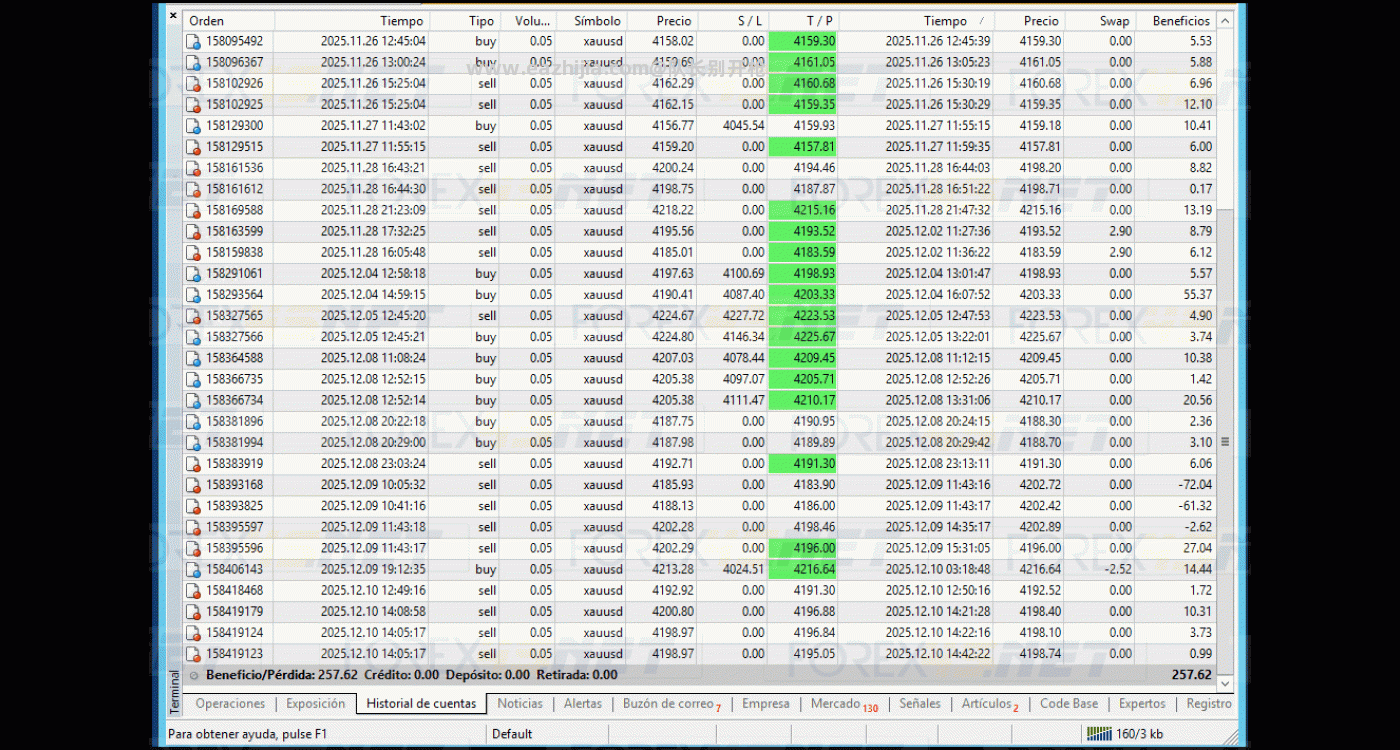
Task: Click the Default profile in status bar
Action: 512,734
